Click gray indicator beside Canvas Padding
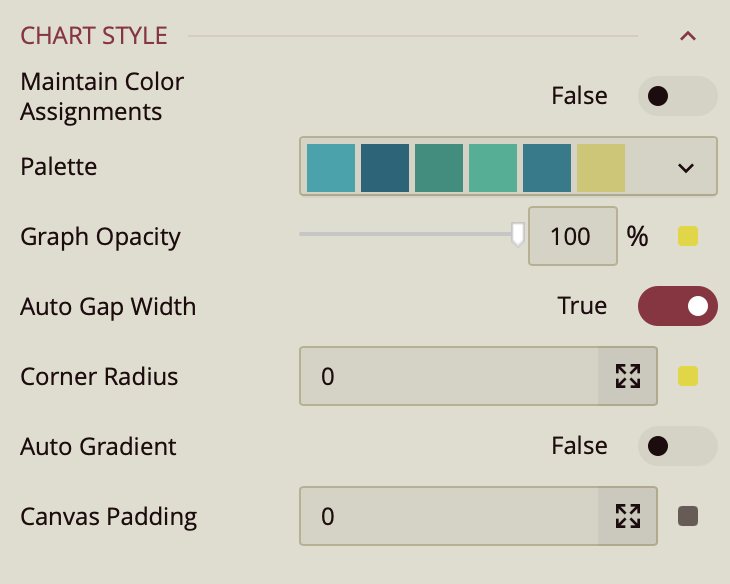This screenshot has width=730, height=584. pyautogui.click(x=688, y=516)
